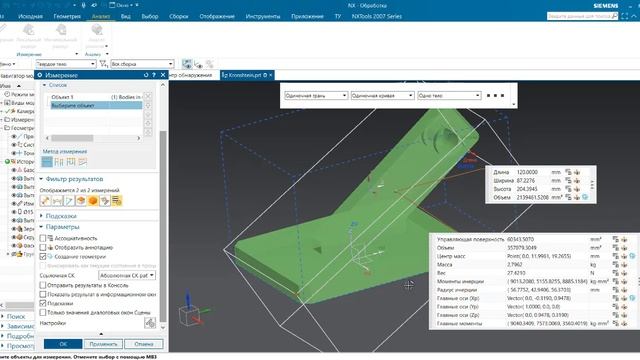Close the measurement dialog
This screenshot has width=640, height=360.
coord(163,75)
